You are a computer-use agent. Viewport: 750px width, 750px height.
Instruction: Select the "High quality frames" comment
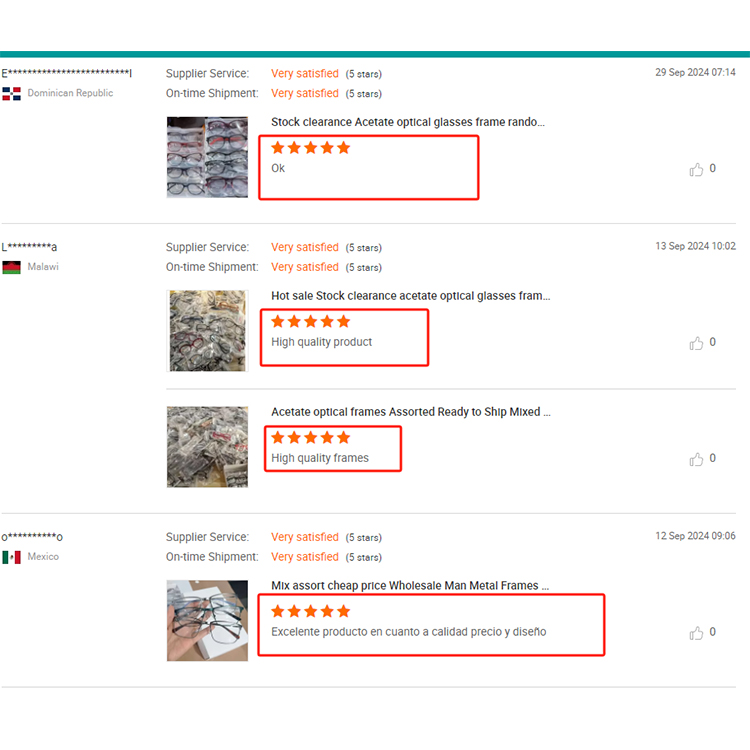[320, 458]
